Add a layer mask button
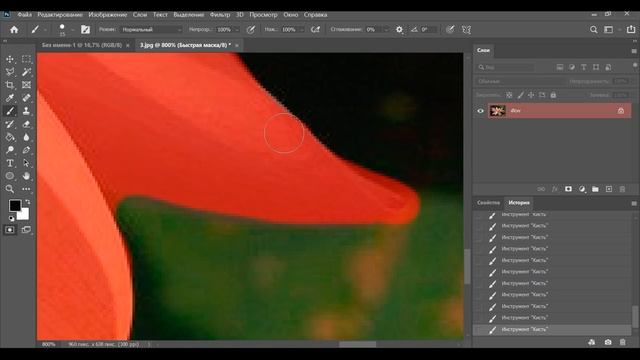The width and height of the screenshot is (640, 360). click(x=568, y=189)
